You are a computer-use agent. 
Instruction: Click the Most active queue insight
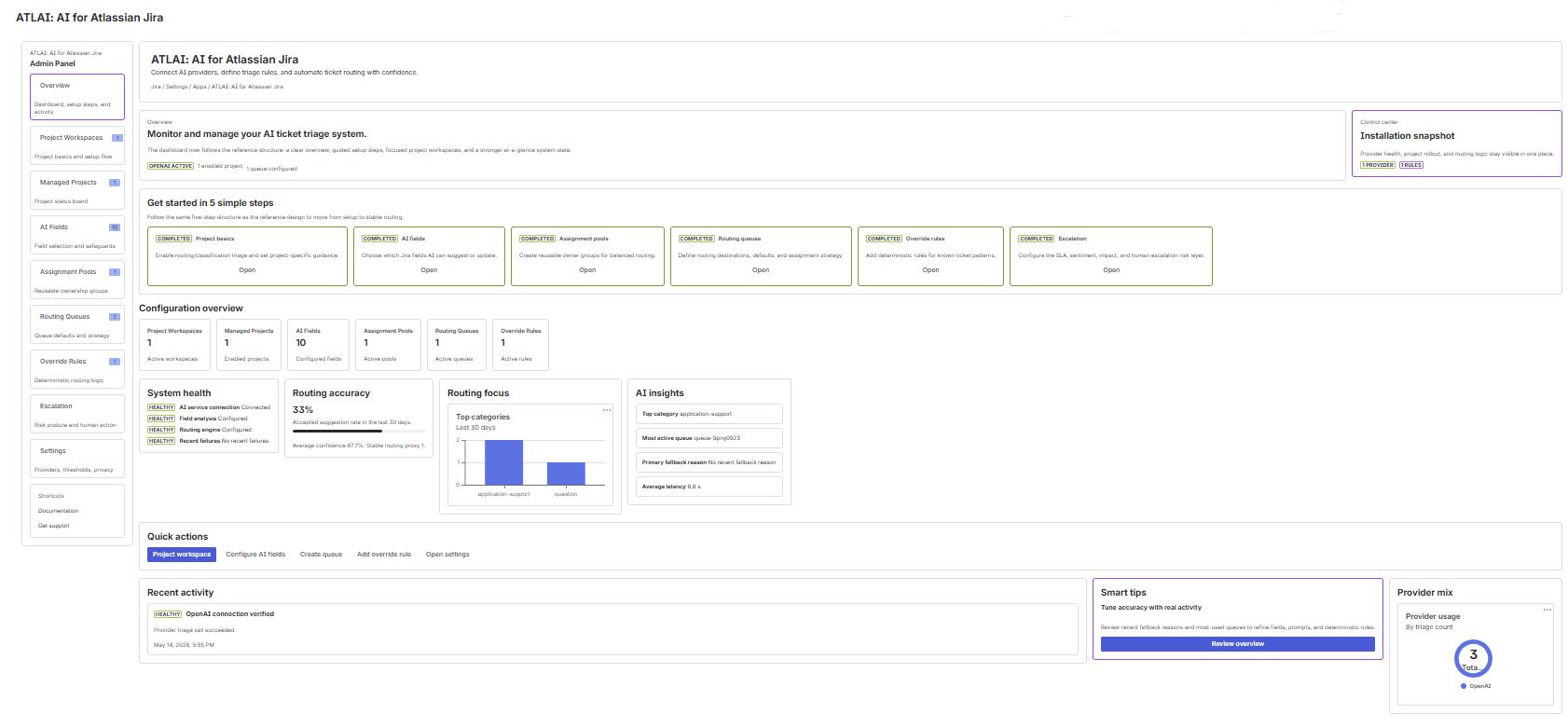pos(709,438)
